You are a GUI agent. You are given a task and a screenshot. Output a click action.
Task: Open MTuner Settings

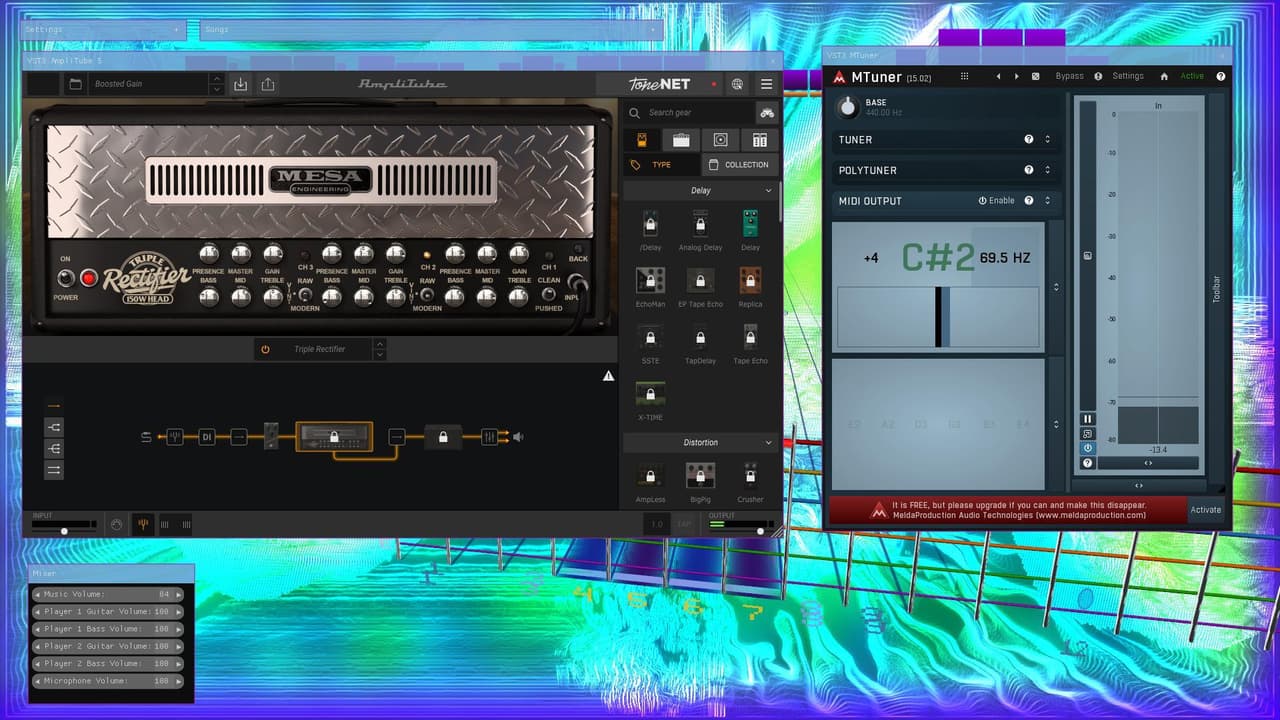(1128, 76)
